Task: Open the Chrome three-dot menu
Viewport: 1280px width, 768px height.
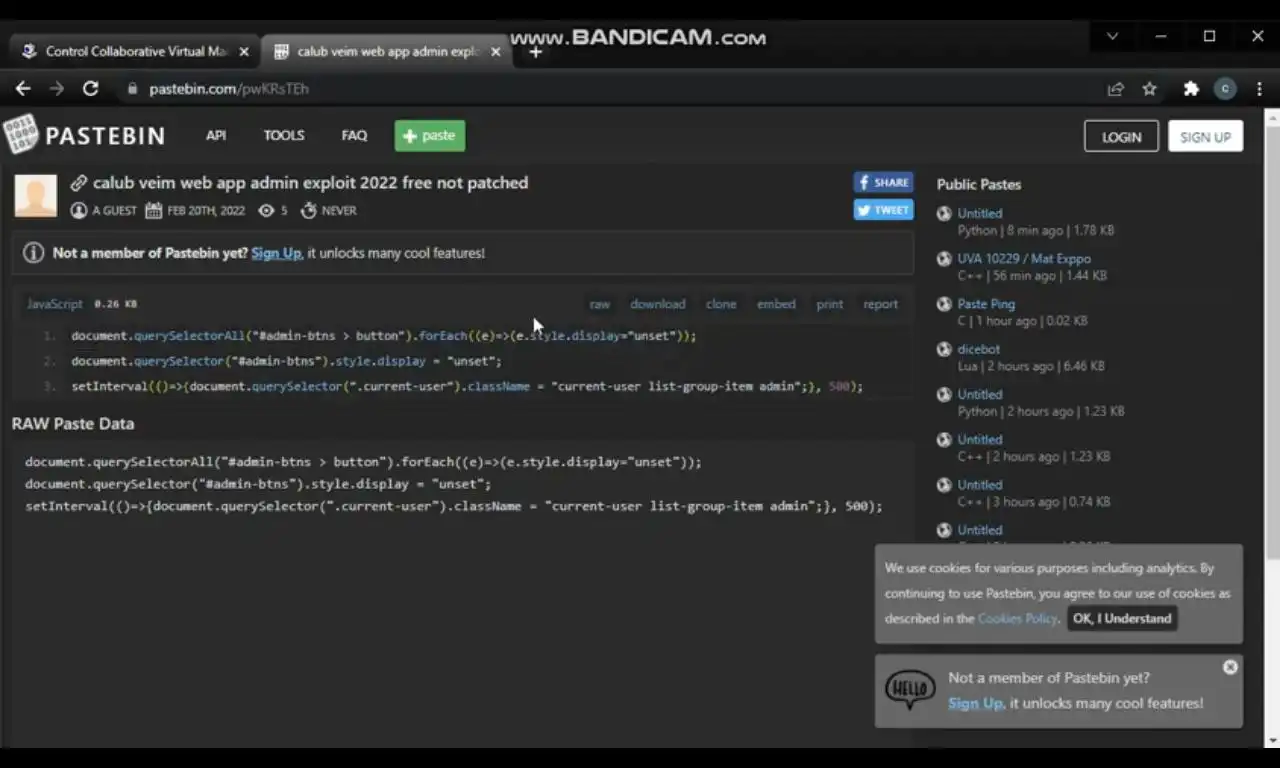Action: [x=1259, y=89]
